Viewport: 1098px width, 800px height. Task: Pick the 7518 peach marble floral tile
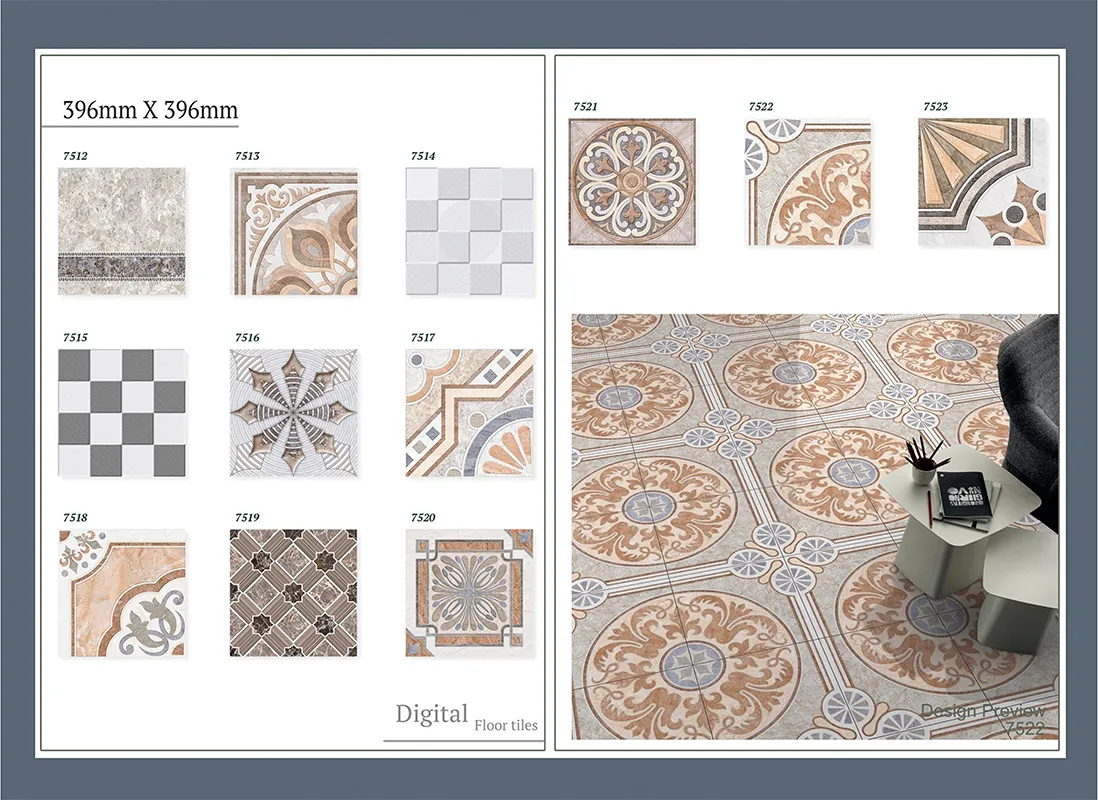click(121, 593)
